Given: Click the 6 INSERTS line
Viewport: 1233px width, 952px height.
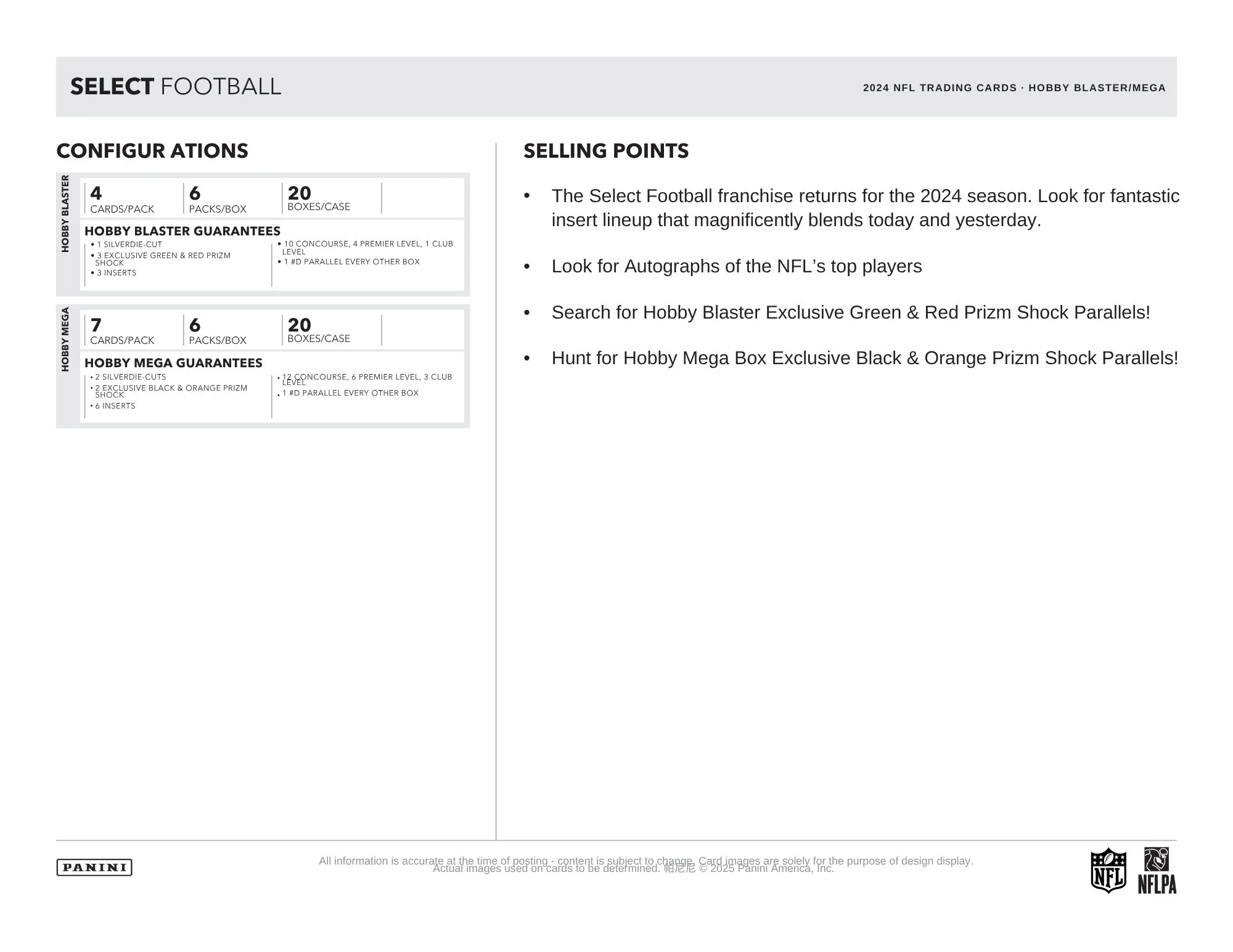Looking at the screenshot, I should click(113, 406).
